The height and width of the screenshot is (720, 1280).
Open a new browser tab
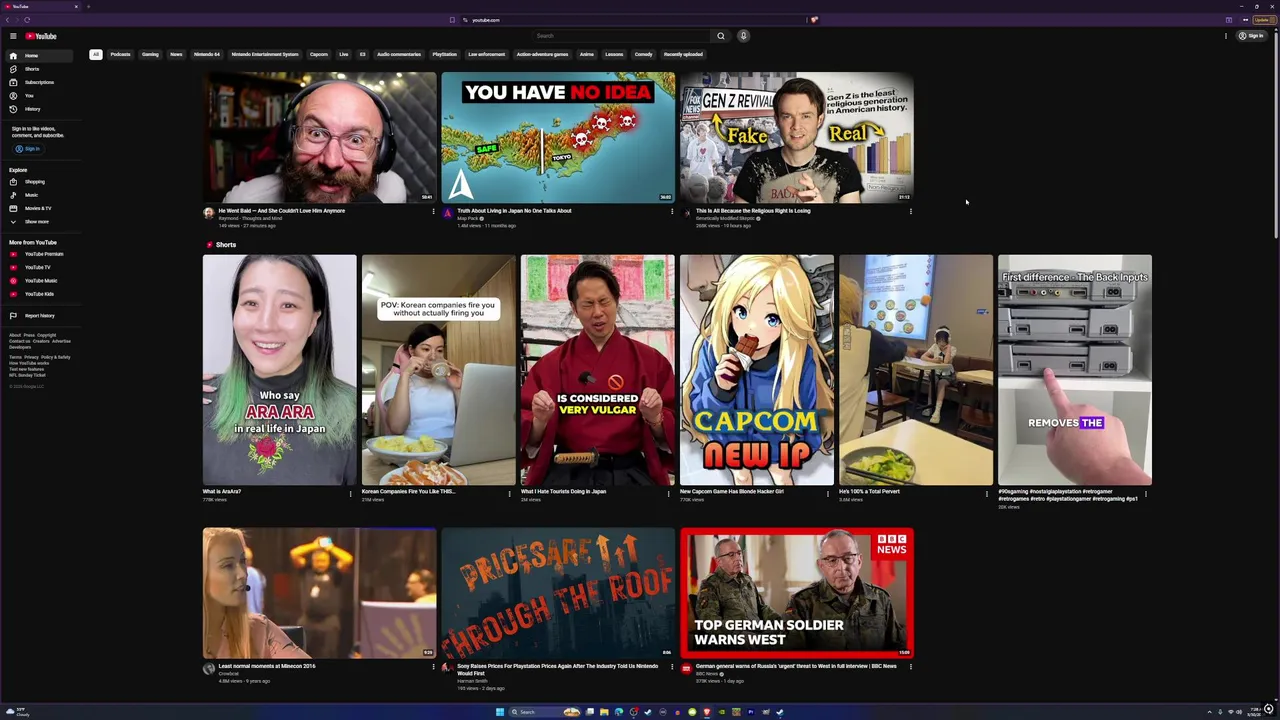[88, 7]
